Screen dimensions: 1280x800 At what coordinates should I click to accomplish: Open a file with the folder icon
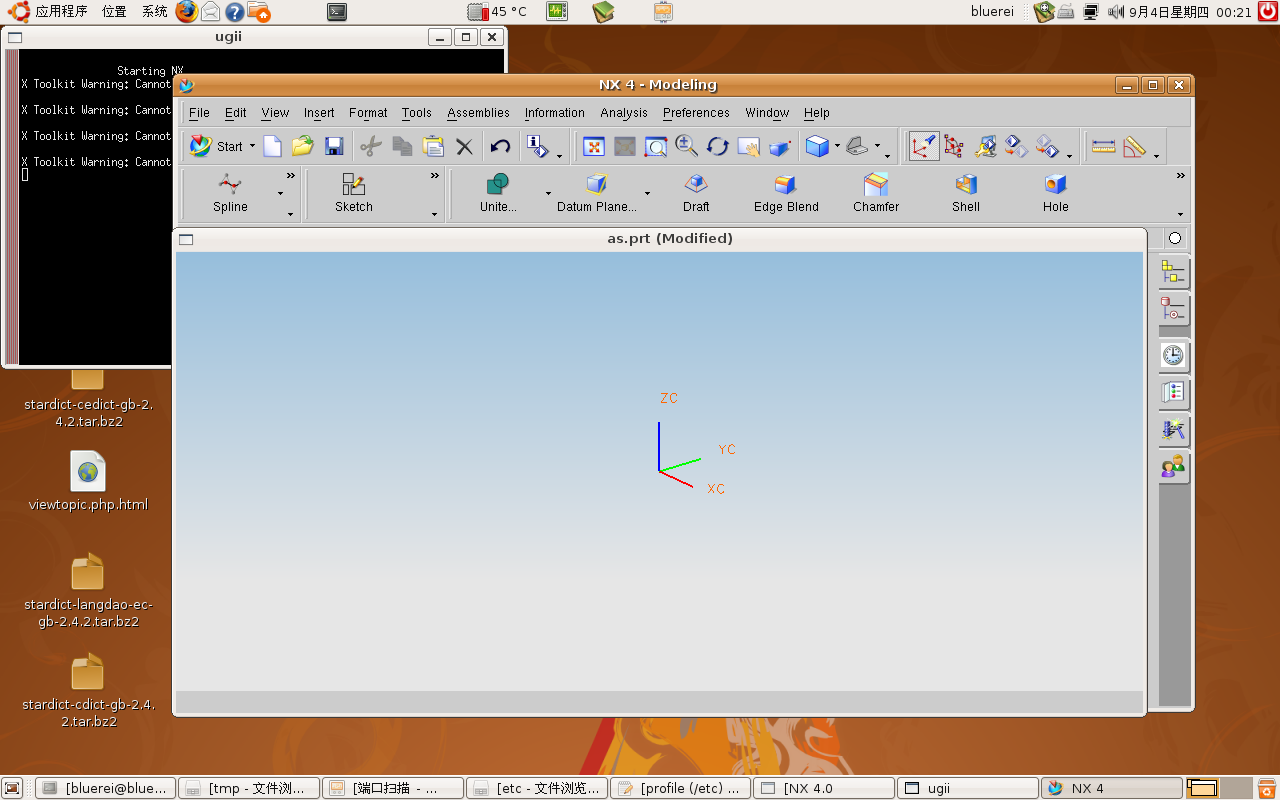click(303, 146)
